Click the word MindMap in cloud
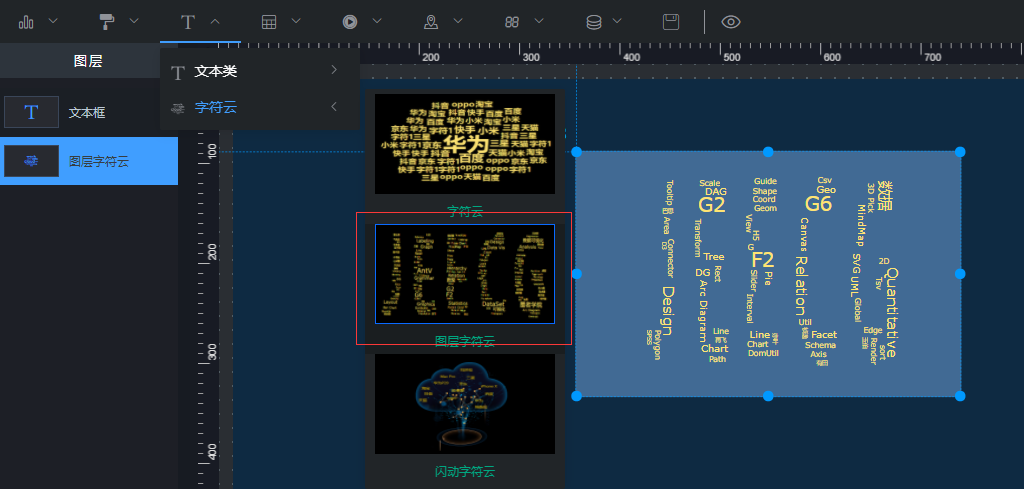The height and width of the screenshot is (489, 1024). 861,225
